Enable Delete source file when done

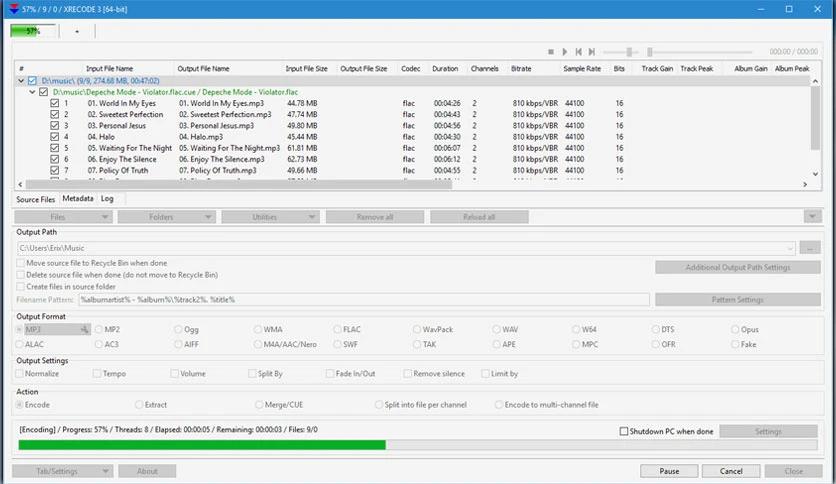[x=20, y=275]
